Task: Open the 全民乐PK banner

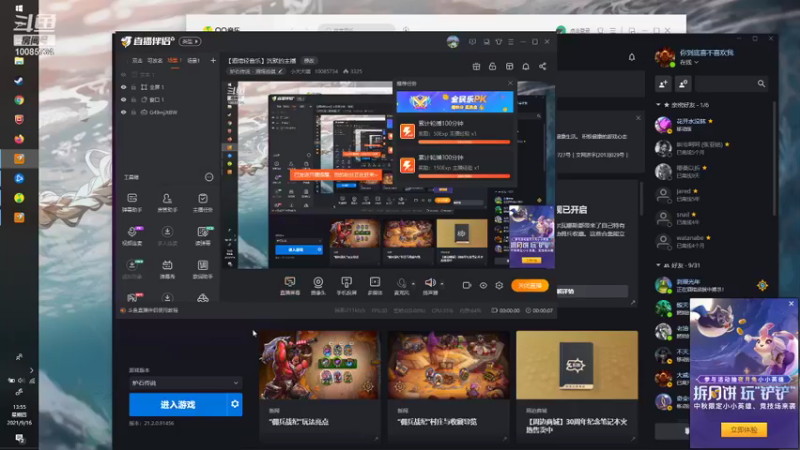Action: 455,102
